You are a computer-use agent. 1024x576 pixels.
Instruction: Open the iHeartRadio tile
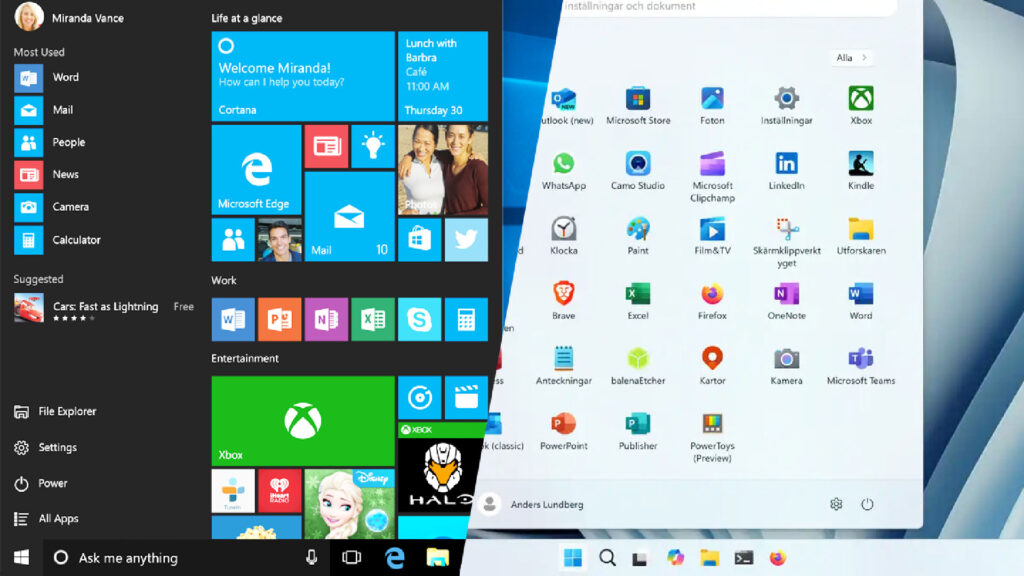(x=280, y=490)
